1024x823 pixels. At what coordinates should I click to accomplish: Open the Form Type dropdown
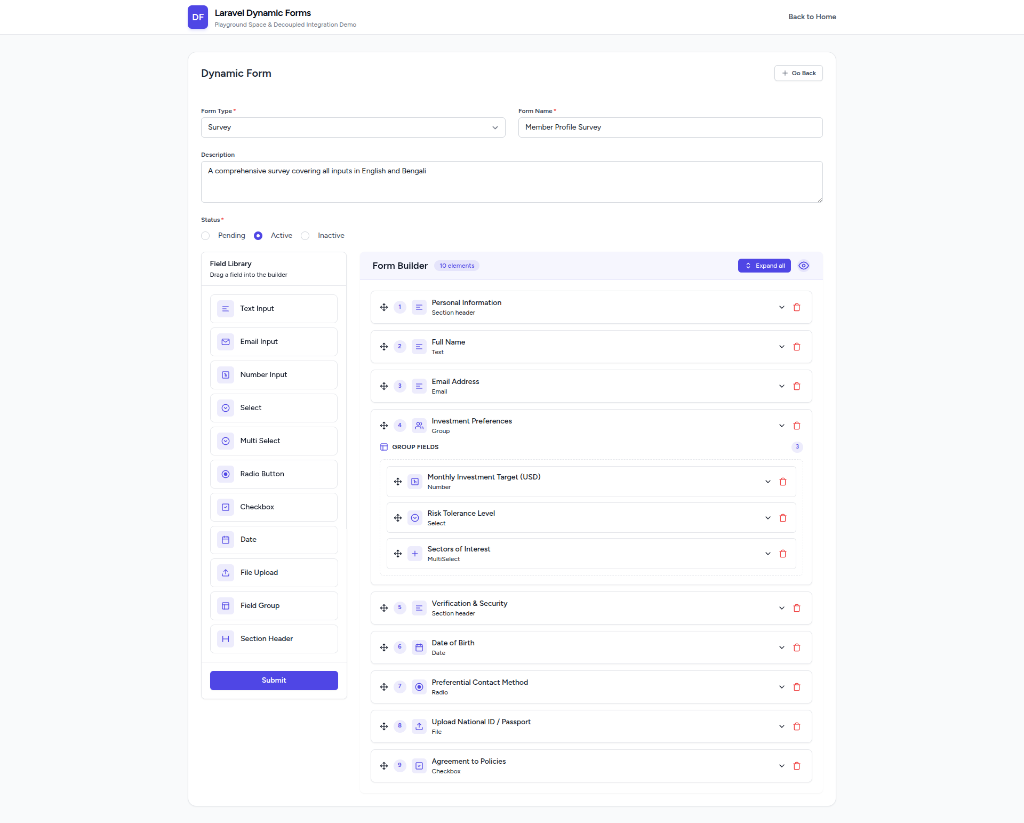[x=353, y=127]
